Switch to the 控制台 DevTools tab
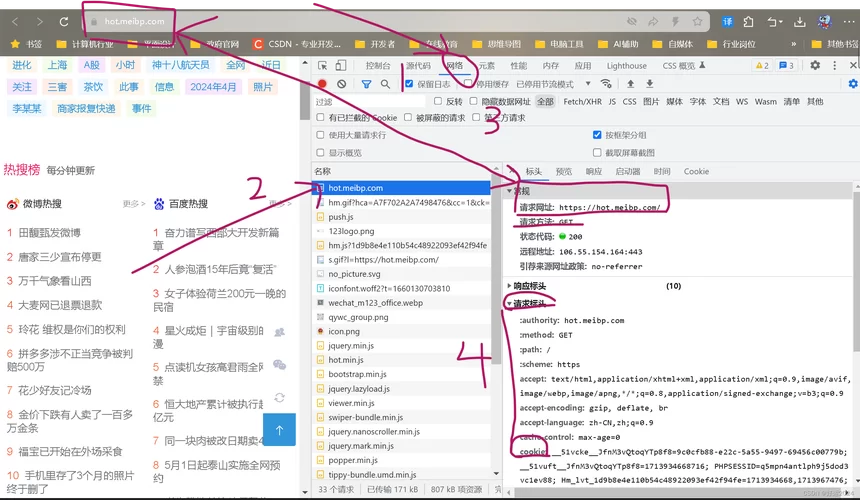 coord(378,65)
